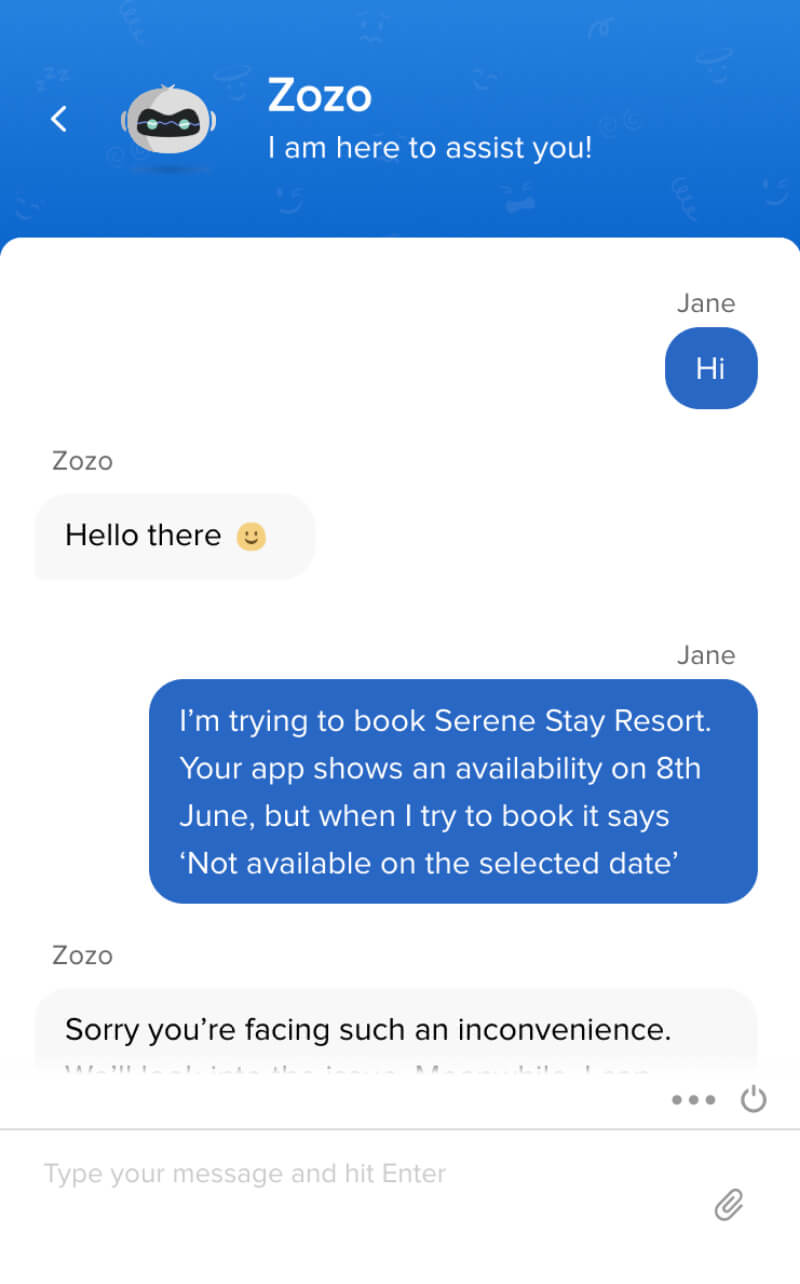Click the 'I am here to assist you!' subtitle
Viewport: 800px width, 1284px height.
(430, 148)
